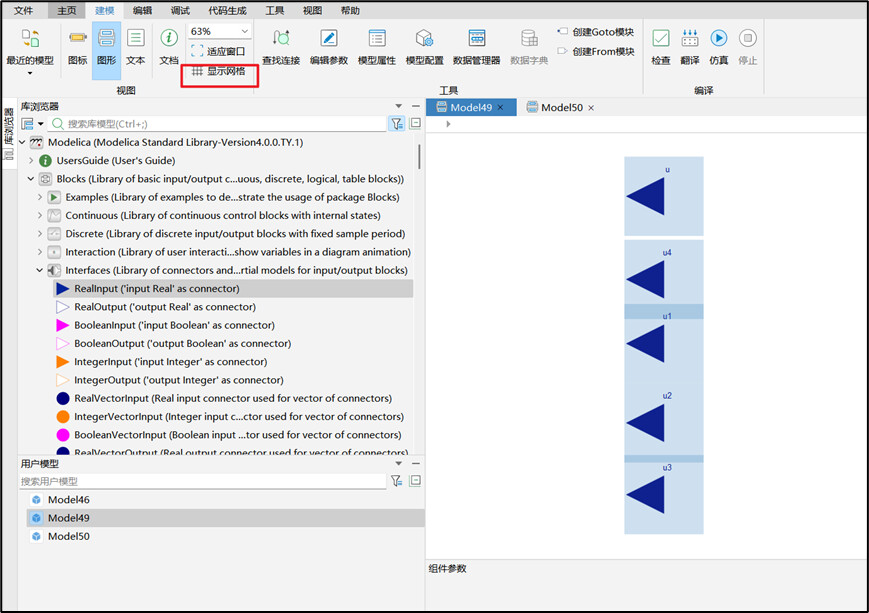Switch to 编辑 ribbon tab

(142, 11)
